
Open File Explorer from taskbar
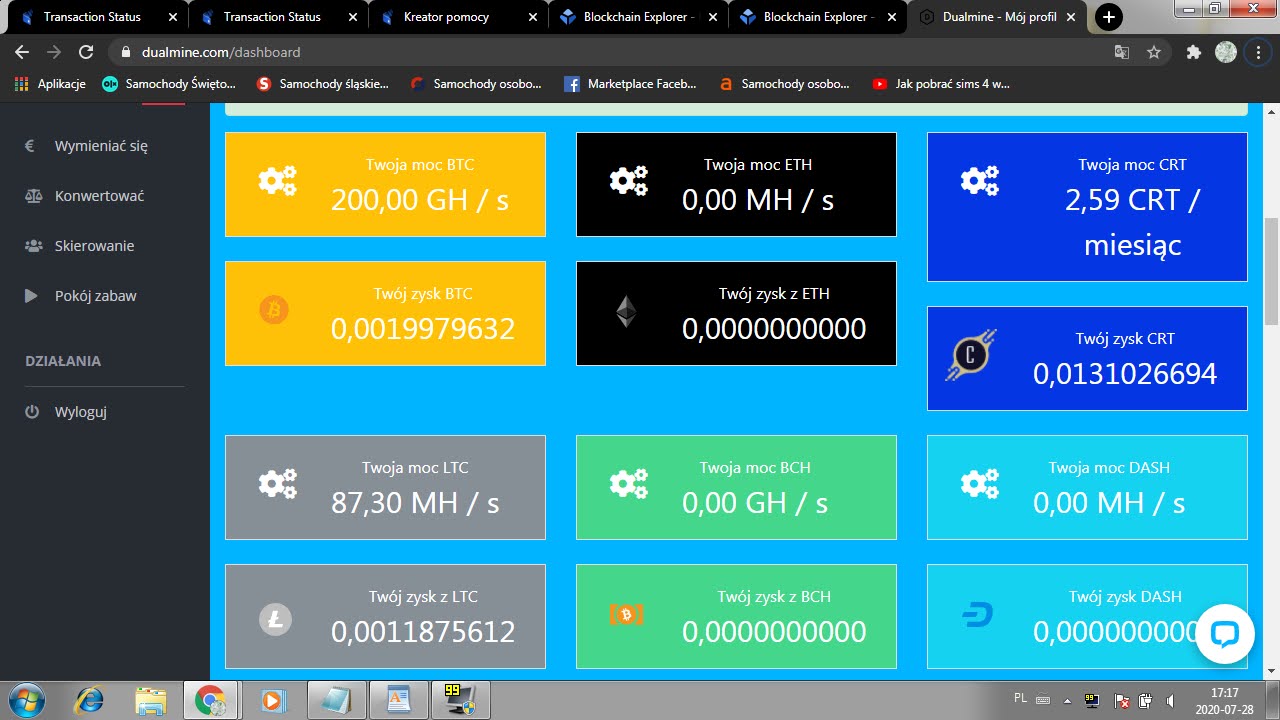click(x=150, y=700)
